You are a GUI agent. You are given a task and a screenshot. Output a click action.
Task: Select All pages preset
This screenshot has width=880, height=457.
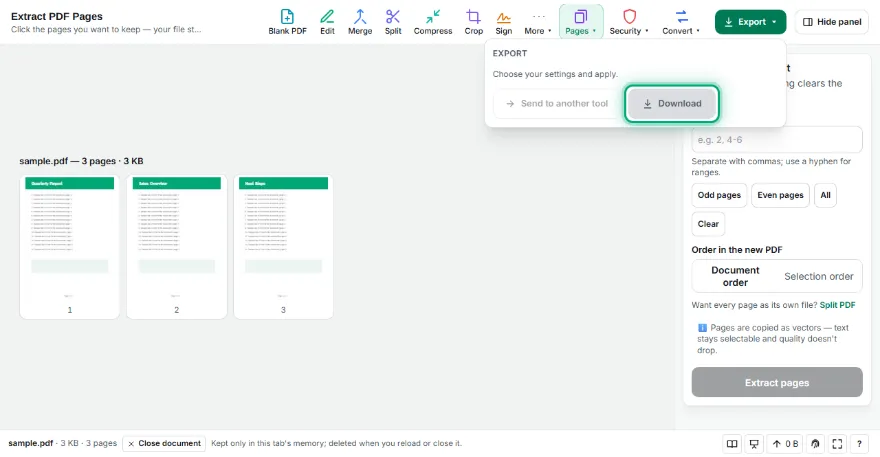(825, 195)
